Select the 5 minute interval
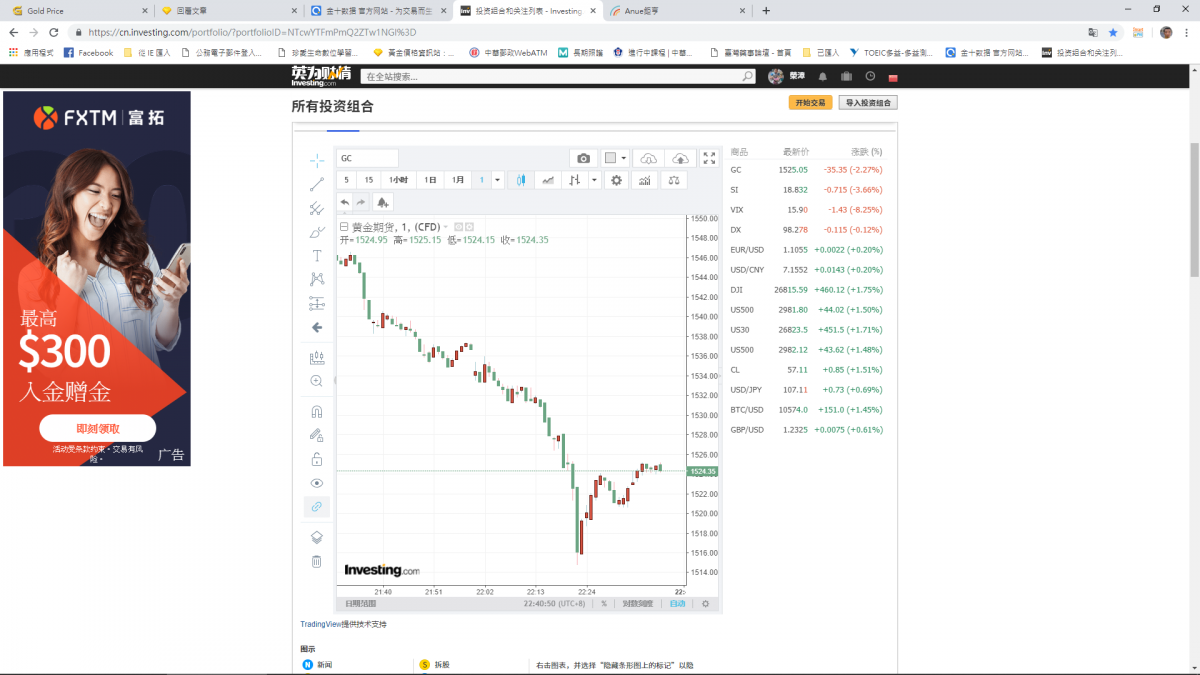 (347, 180)
